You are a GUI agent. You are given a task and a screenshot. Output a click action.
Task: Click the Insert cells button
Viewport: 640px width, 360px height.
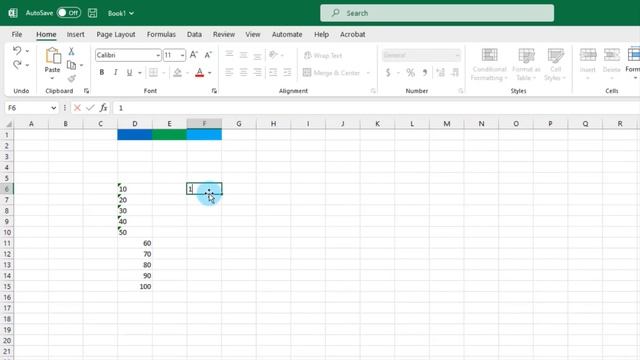click(x=588, y=64)
